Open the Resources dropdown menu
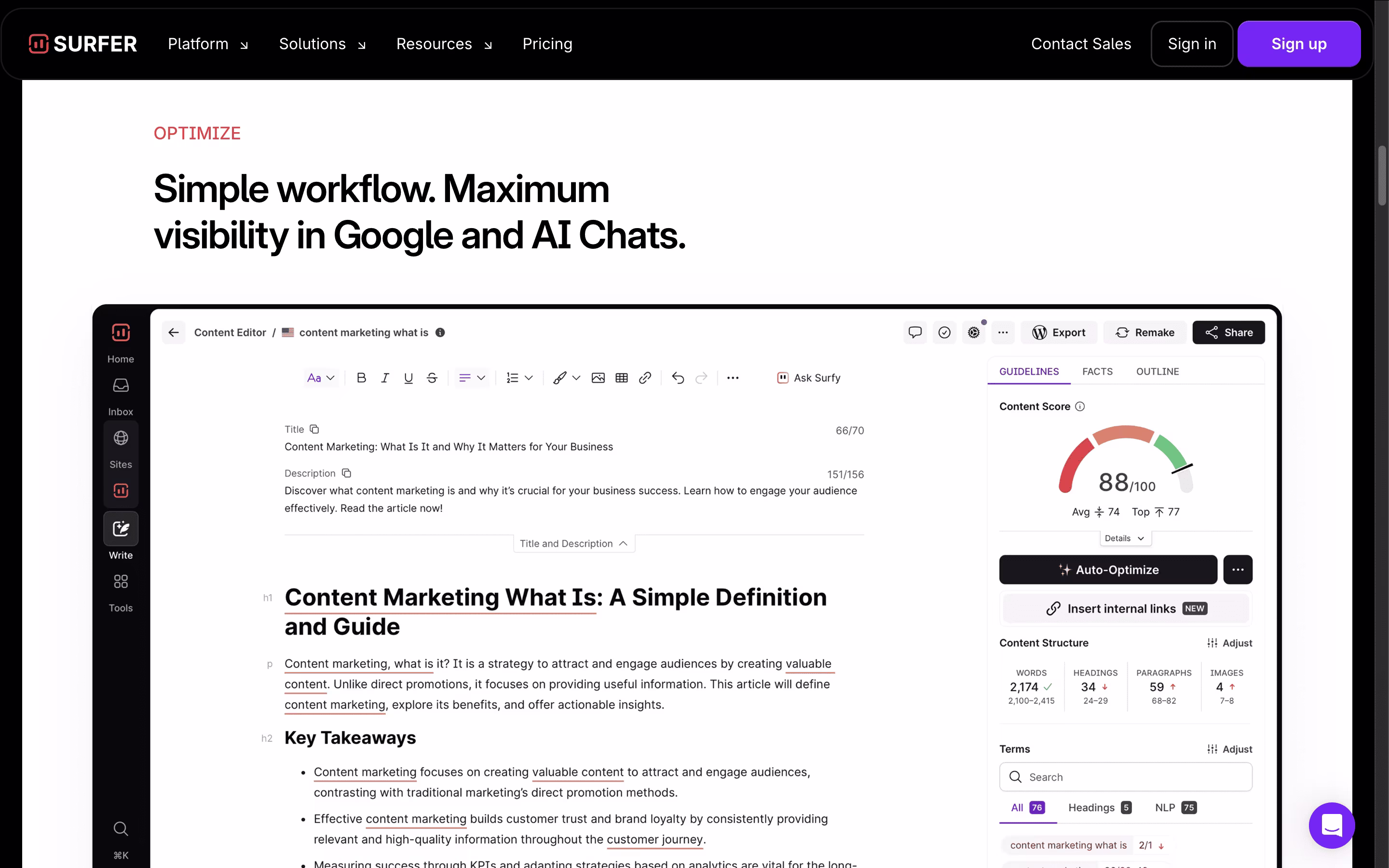The width and height of the screenshot is (1389, 868). [x=444, y=43]
